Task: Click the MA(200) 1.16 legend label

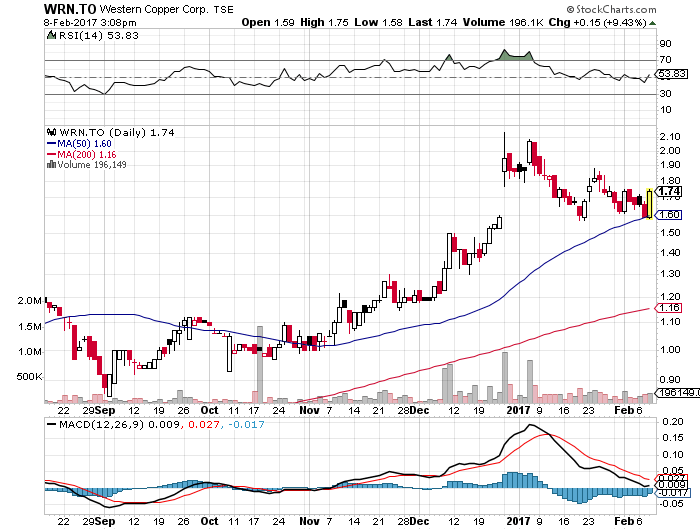Action: click(87, 154)
